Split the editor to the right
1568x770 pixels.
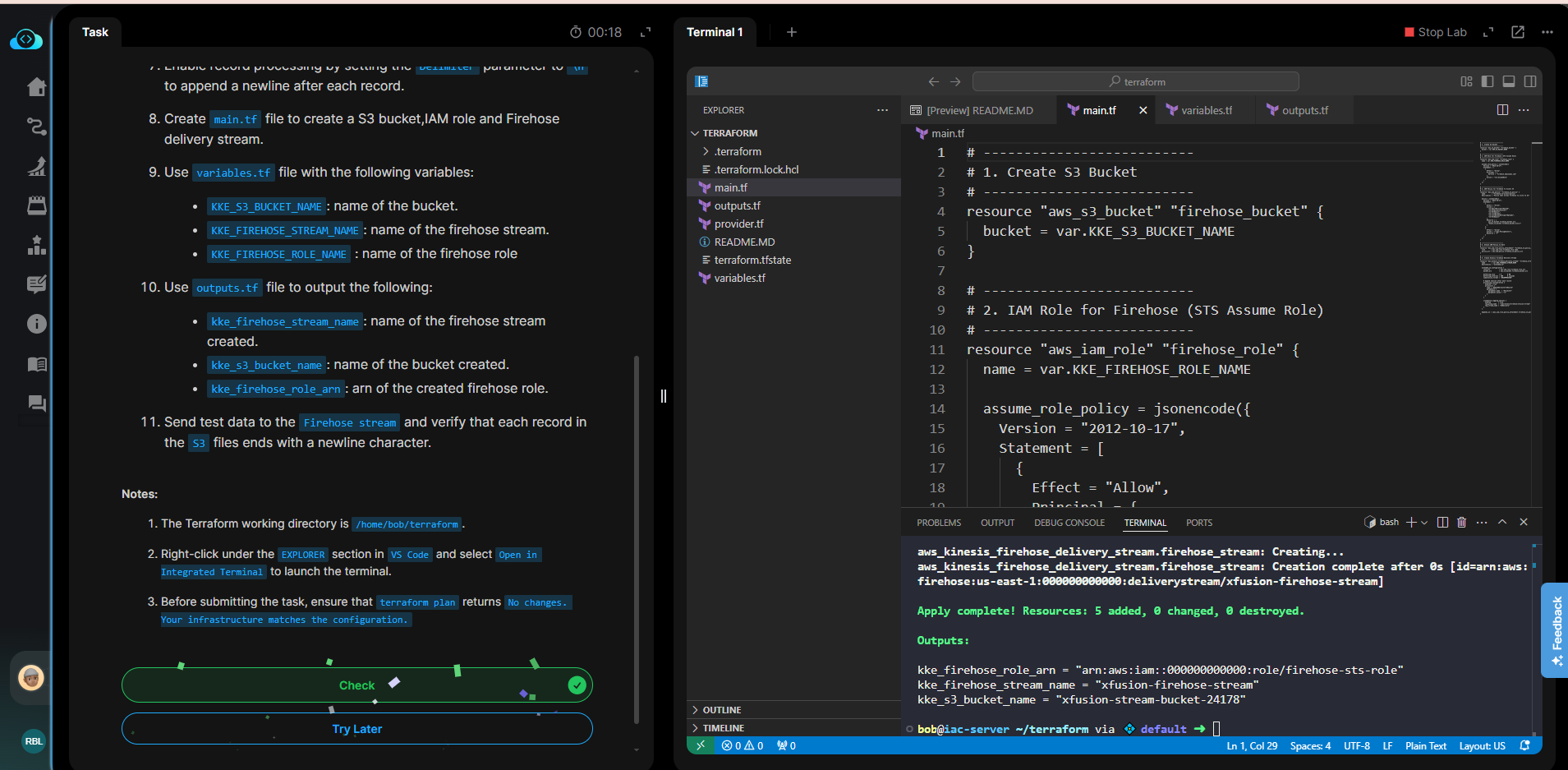pos(1502,110)
